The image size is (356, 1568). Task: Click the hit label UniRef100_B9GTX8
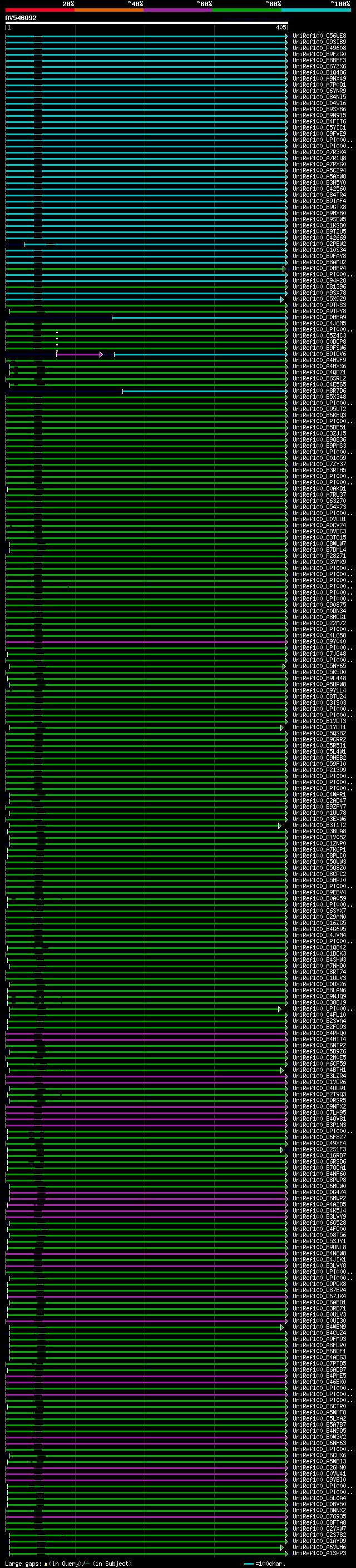319,207
